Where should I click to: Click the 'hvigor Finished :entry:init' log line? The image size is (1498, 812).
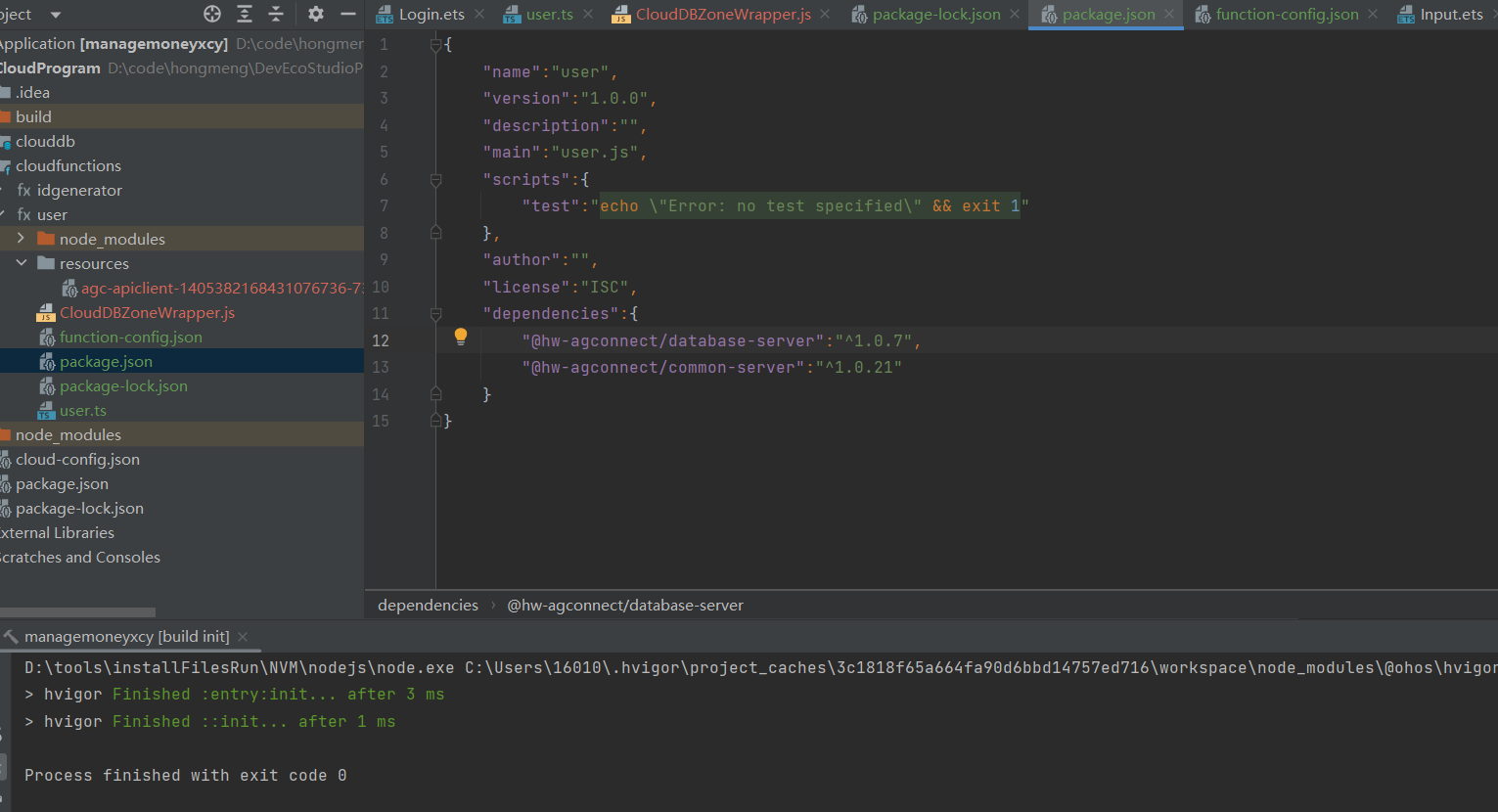point(235,694)
